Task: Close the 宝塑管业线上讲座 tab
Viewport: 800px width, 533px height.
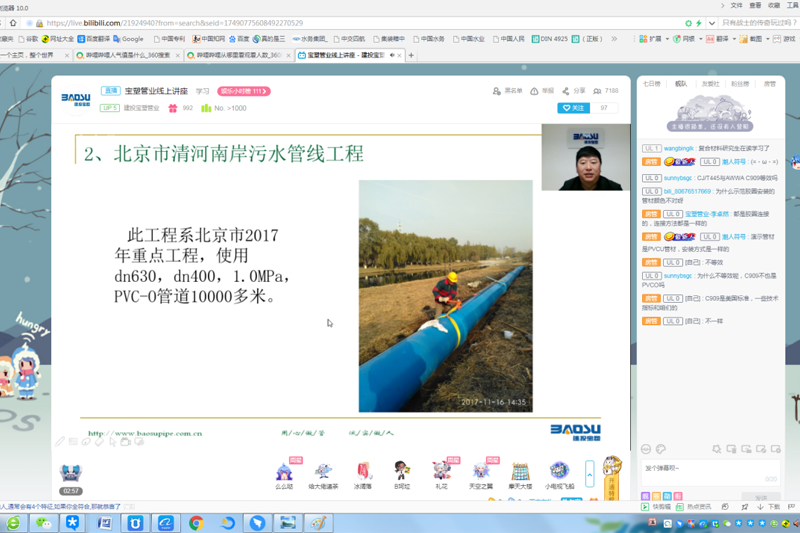Action: (399, 55)
